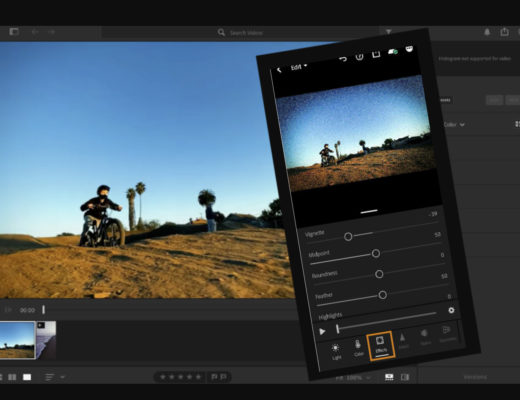
Task: Click the Versions button
Action: tap(476, 377)
